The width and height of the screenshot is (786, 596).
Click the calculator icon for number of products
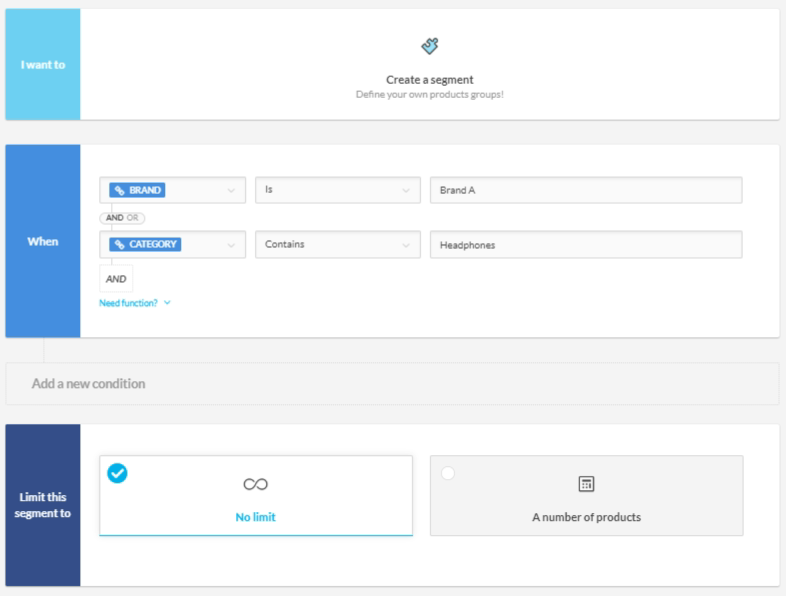(x=586, y=484)
